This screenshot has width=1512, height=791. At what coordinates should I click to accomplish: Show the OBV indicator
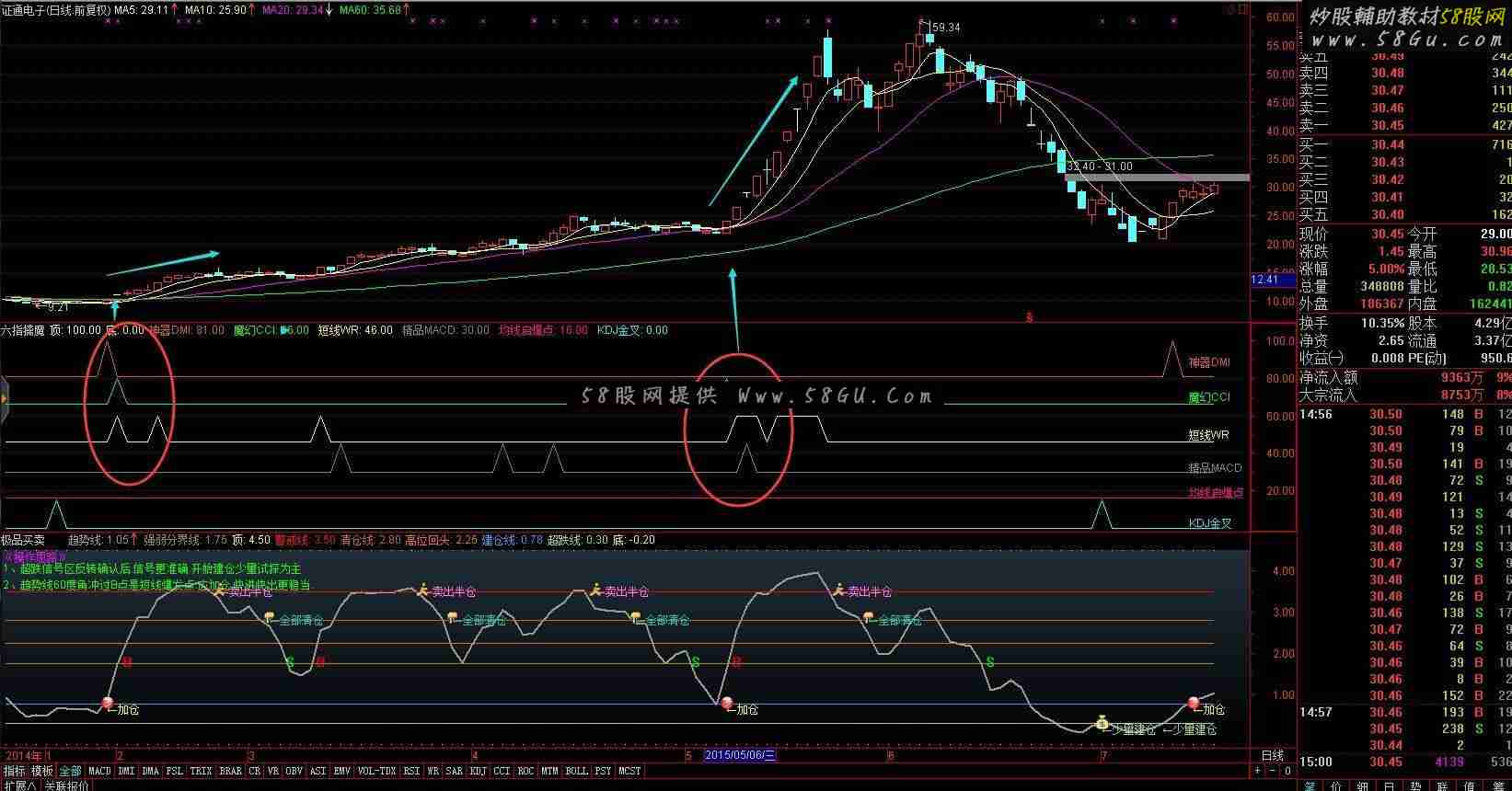tap(294, 771)
